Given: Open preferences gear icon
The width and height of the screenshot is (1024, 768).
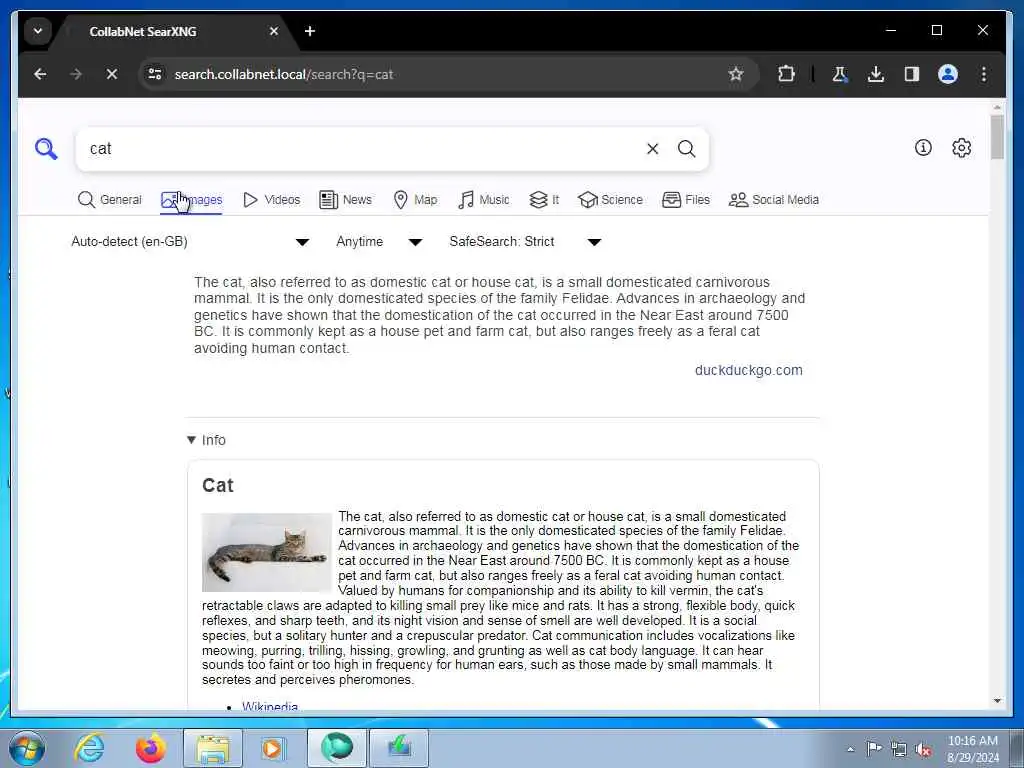Looking at the screenshot, I should click(961, 148).
